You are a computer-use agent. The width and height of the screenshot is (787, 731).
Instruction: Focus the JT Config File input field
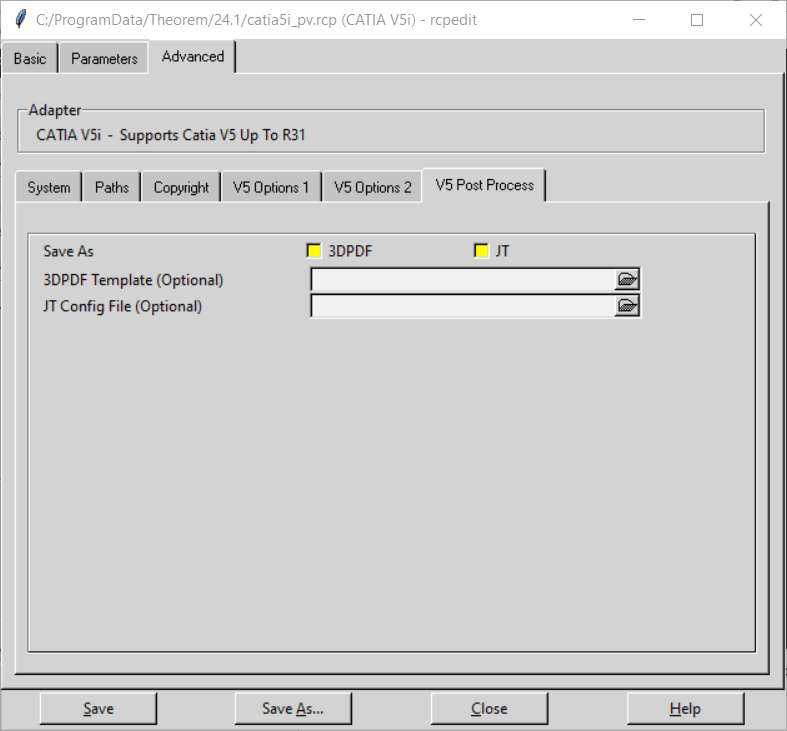click(x=463, y=306)
